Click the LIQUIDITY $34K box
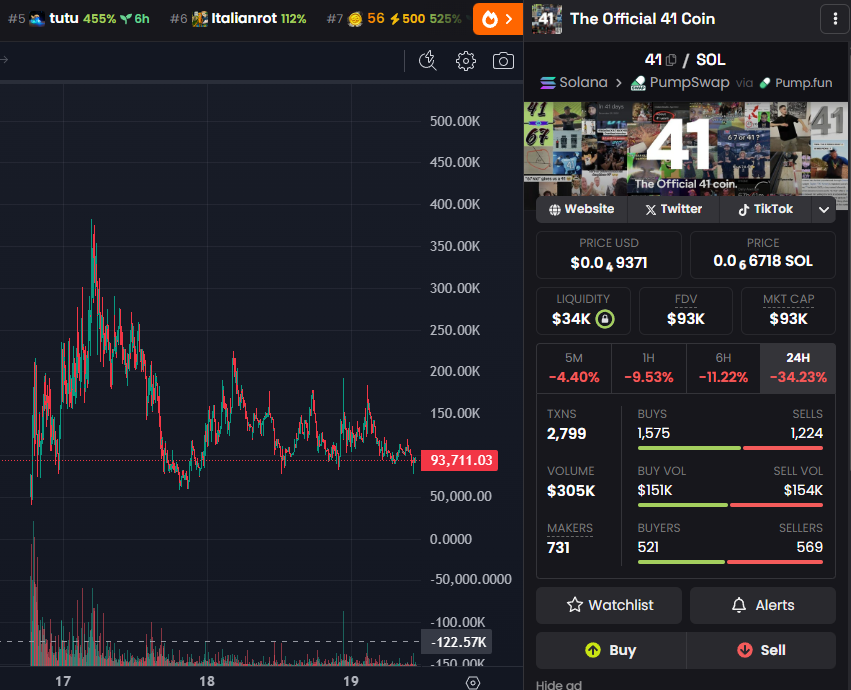 (x=583, y=311)
